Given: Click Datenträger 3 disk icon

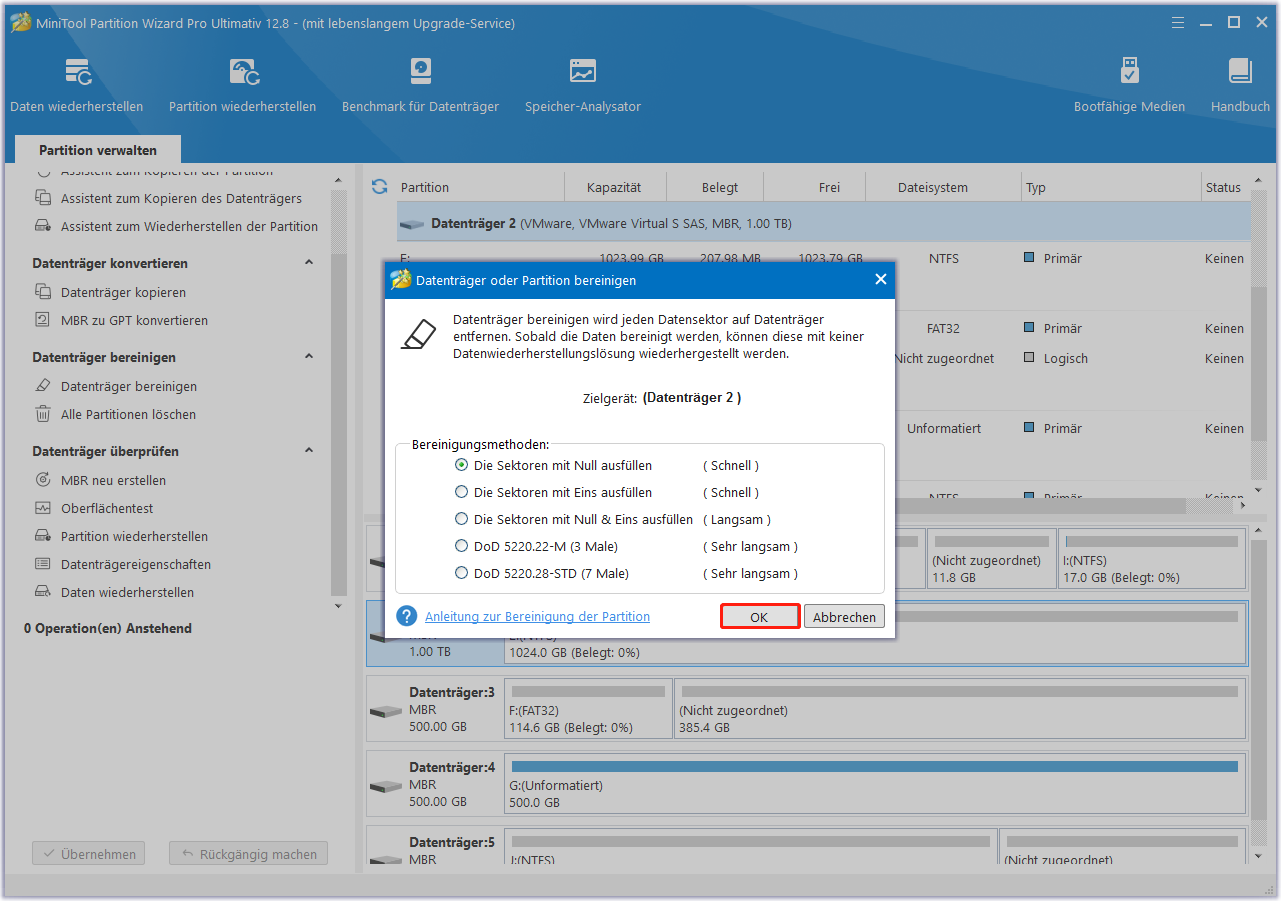Looking at the screenshot, I should (385, 712).
